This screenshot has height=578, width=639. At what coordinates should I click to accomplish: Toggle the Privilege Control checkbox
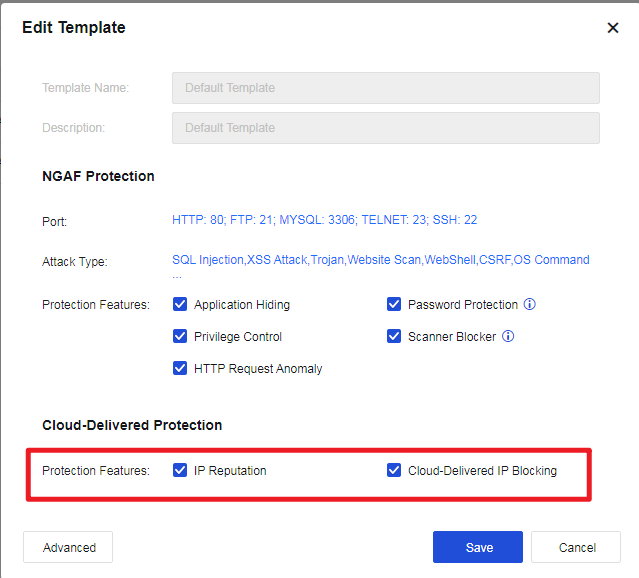pos(180,336)
